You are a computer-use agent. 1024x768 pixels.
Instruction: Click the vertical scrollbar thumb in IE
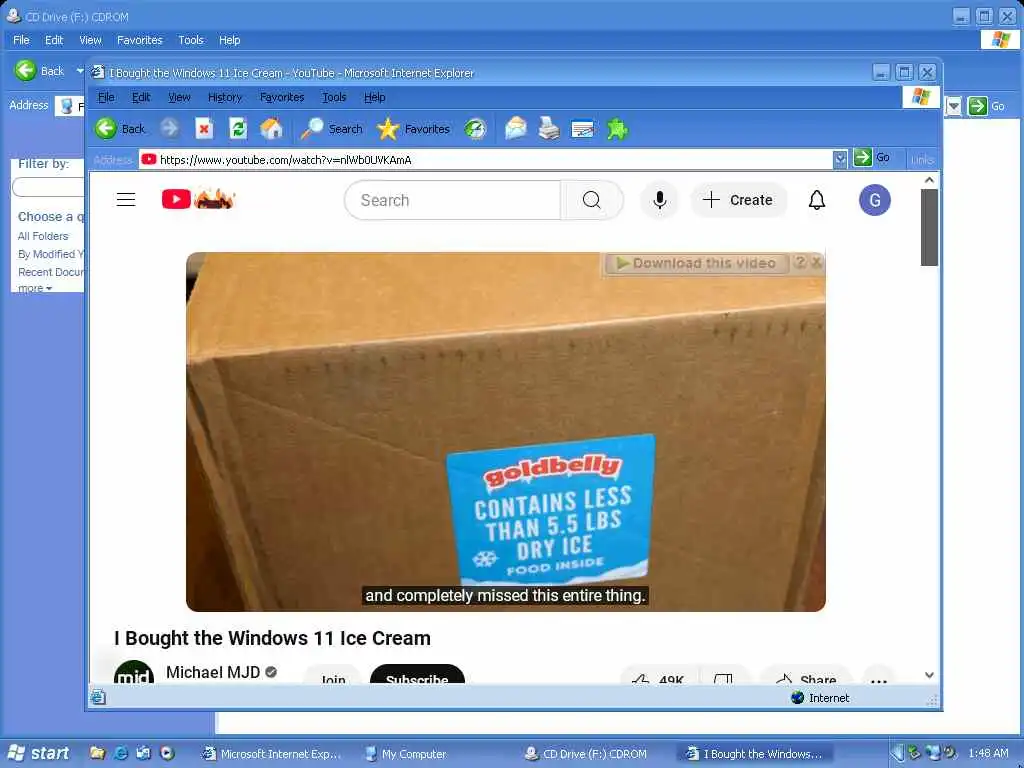click(x=929, y=227)
